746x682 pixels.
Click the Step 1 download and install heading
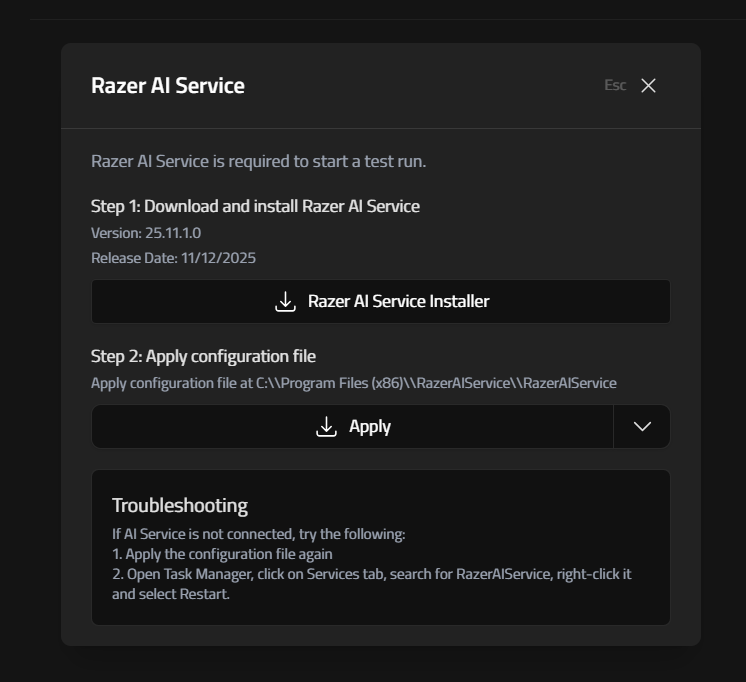pyautogui.click(x=255, y=207)
